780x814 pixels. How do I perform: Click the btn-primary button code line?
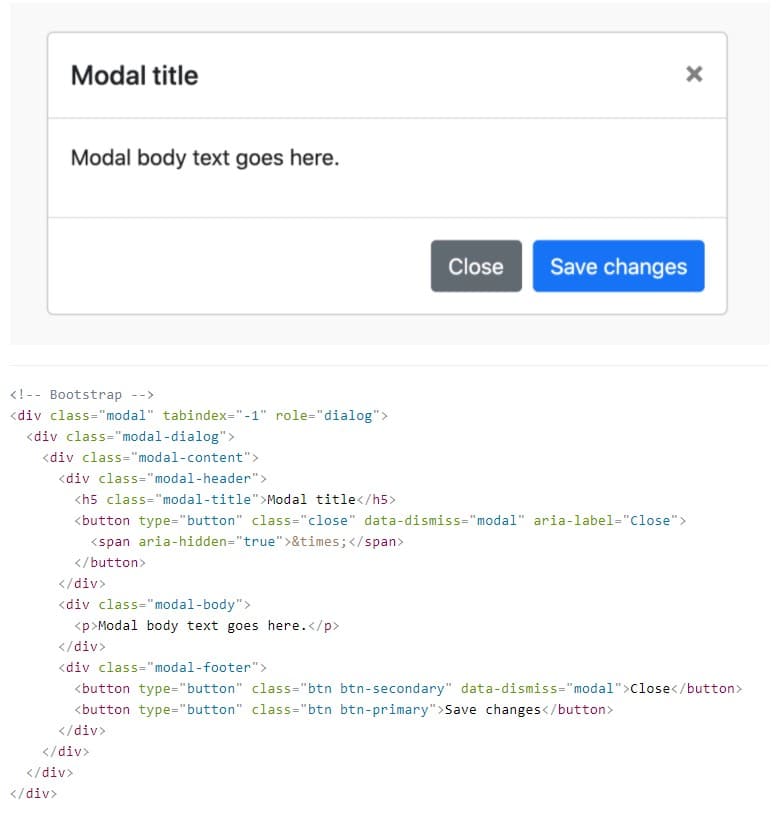[344, 709]
